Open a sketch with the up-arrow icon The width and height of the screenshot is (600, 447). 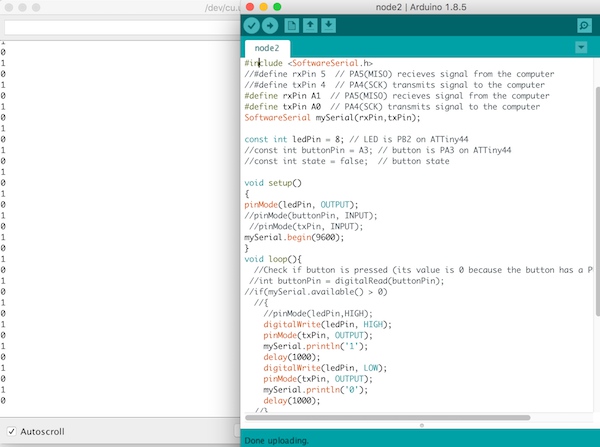pyautogui.click(x=310, y=26)
